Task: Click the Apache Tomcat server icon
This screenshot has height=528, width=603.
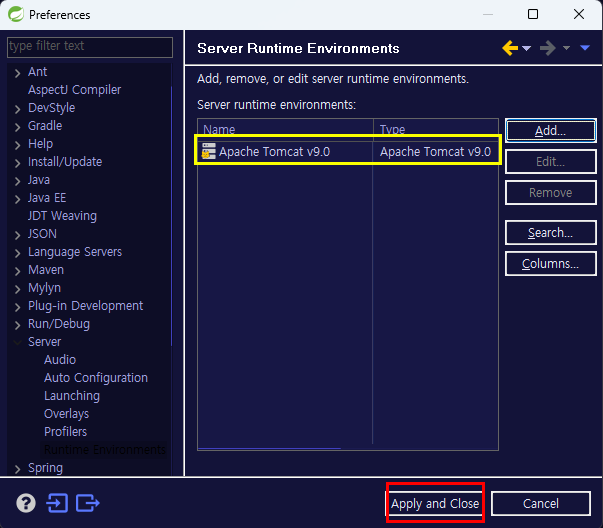Action: tap(208, 151)
